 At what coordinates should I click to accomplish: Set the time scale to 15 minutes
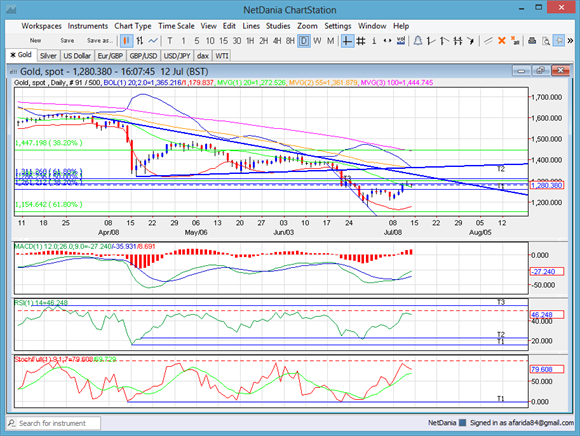[223, 41]
